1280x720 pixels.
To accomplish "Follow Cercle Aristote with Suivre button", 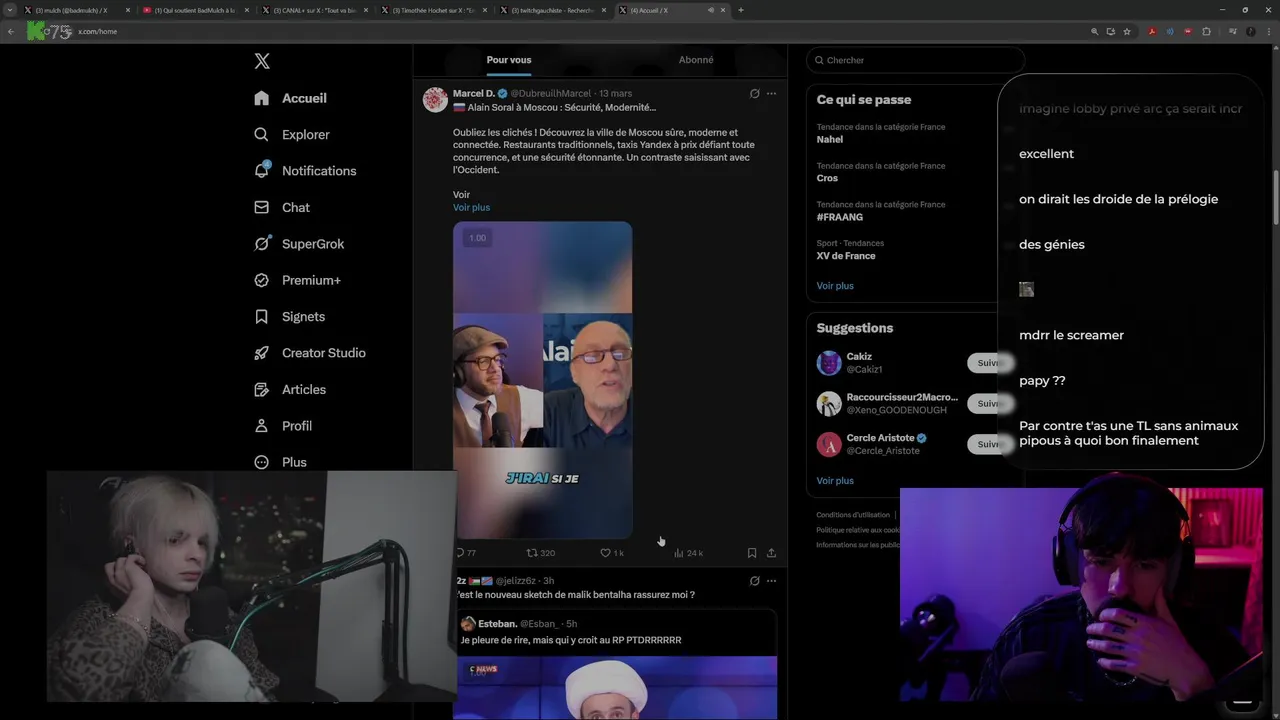I will tap(990, 444).
